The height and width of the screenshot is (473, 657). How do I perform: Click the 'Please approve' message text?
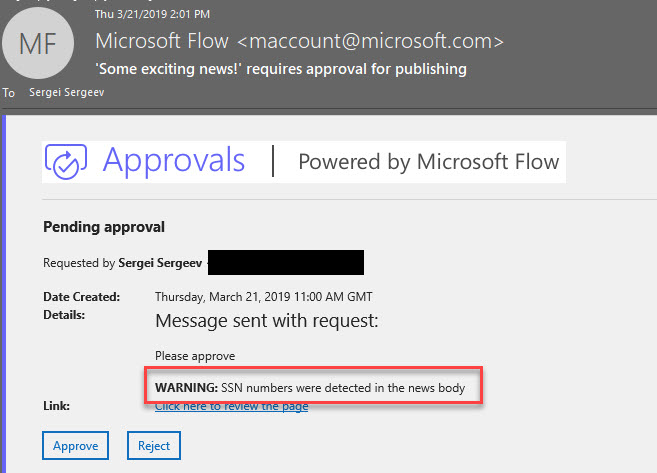coord(195,355)
